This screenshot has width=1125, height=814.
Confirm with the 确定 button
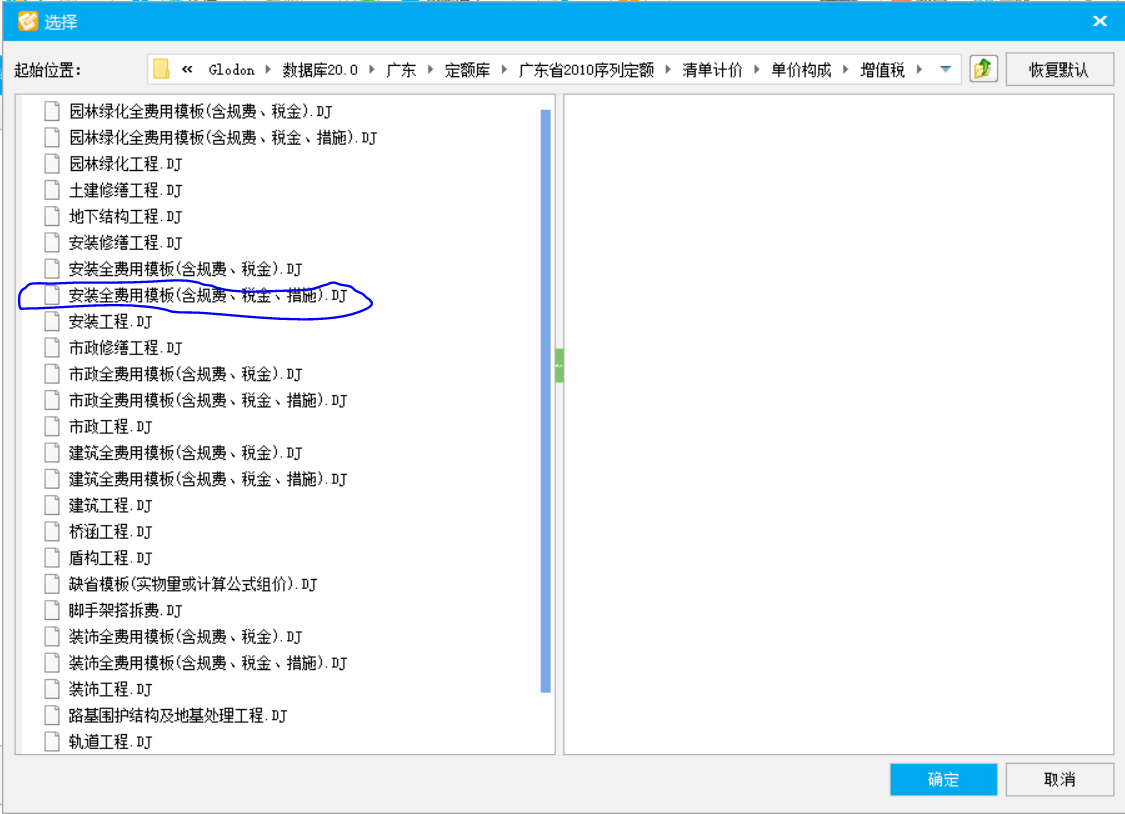click(943, 780)
